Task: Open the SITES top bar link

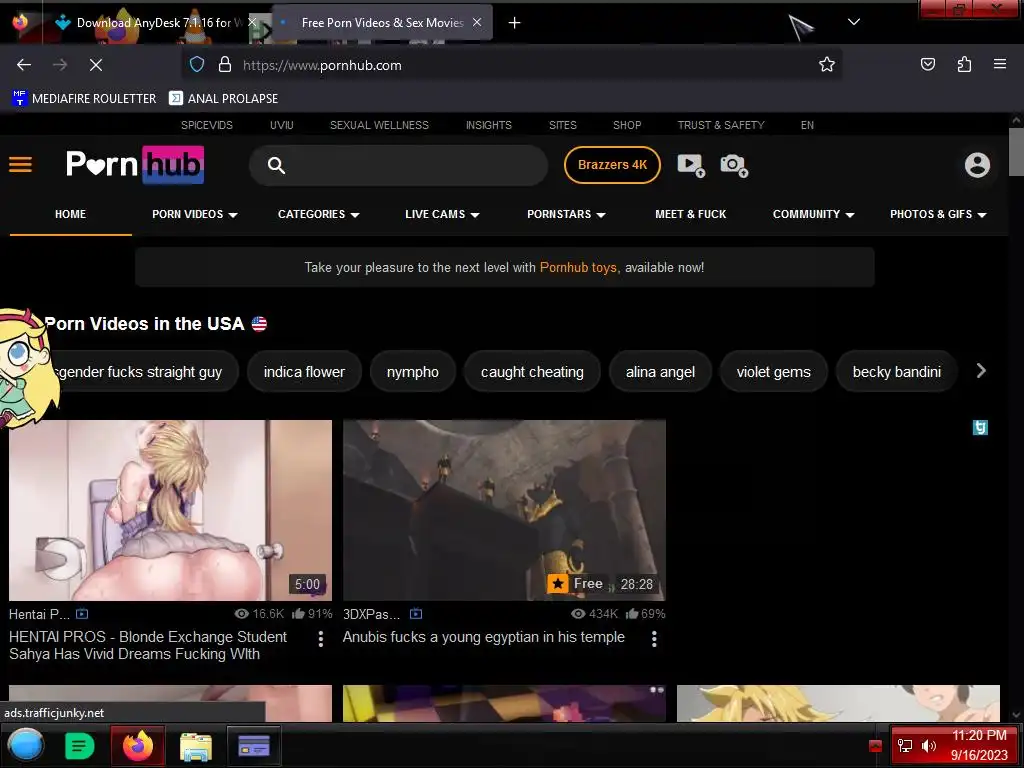Action: (x=562, y=125)
